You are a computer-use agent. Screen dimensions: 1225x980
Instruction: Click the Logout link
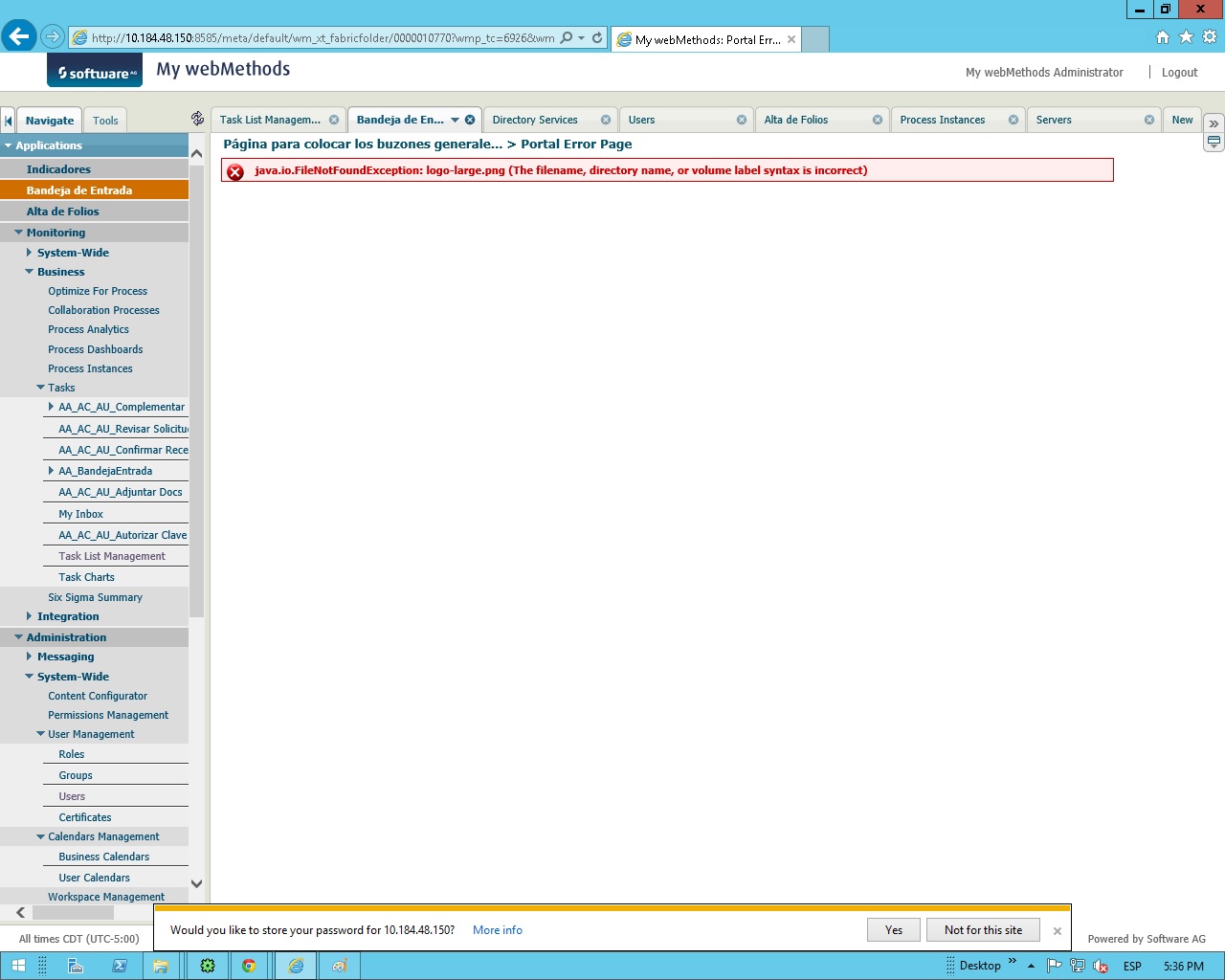[1179, 73]
